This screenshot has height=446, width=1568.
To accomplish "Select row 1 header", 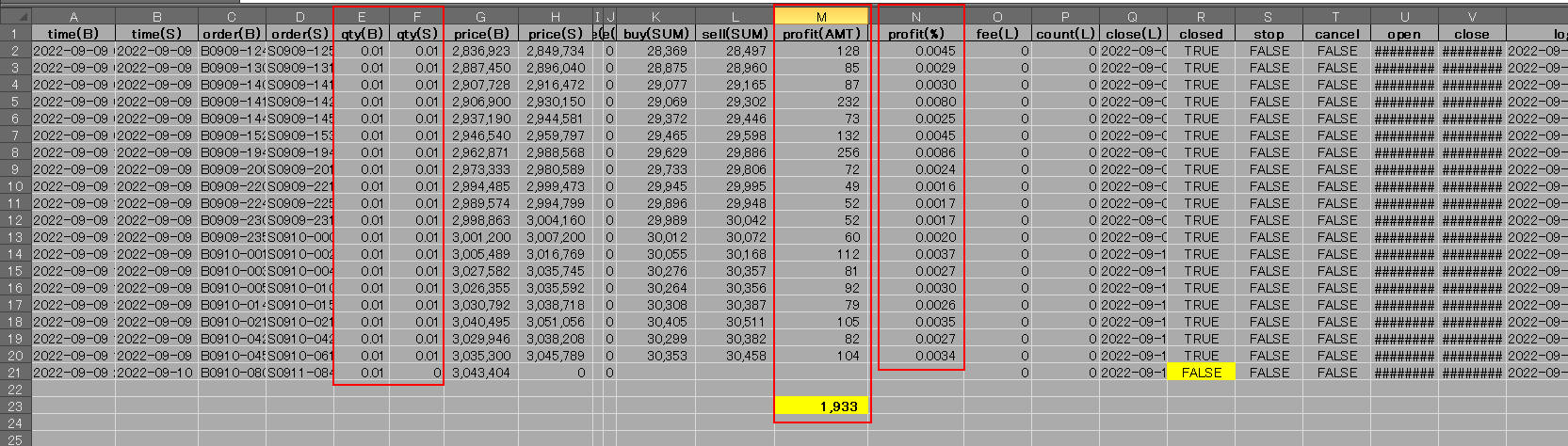I will pos(16,34).
